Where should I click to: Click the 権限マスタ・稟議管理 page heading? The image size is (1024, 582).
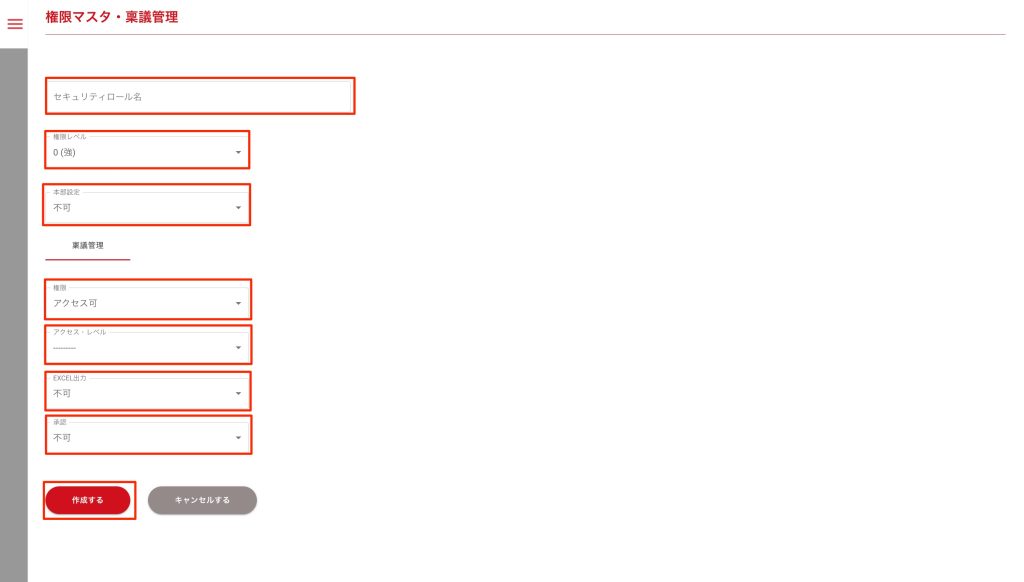[x=112, y=17]
